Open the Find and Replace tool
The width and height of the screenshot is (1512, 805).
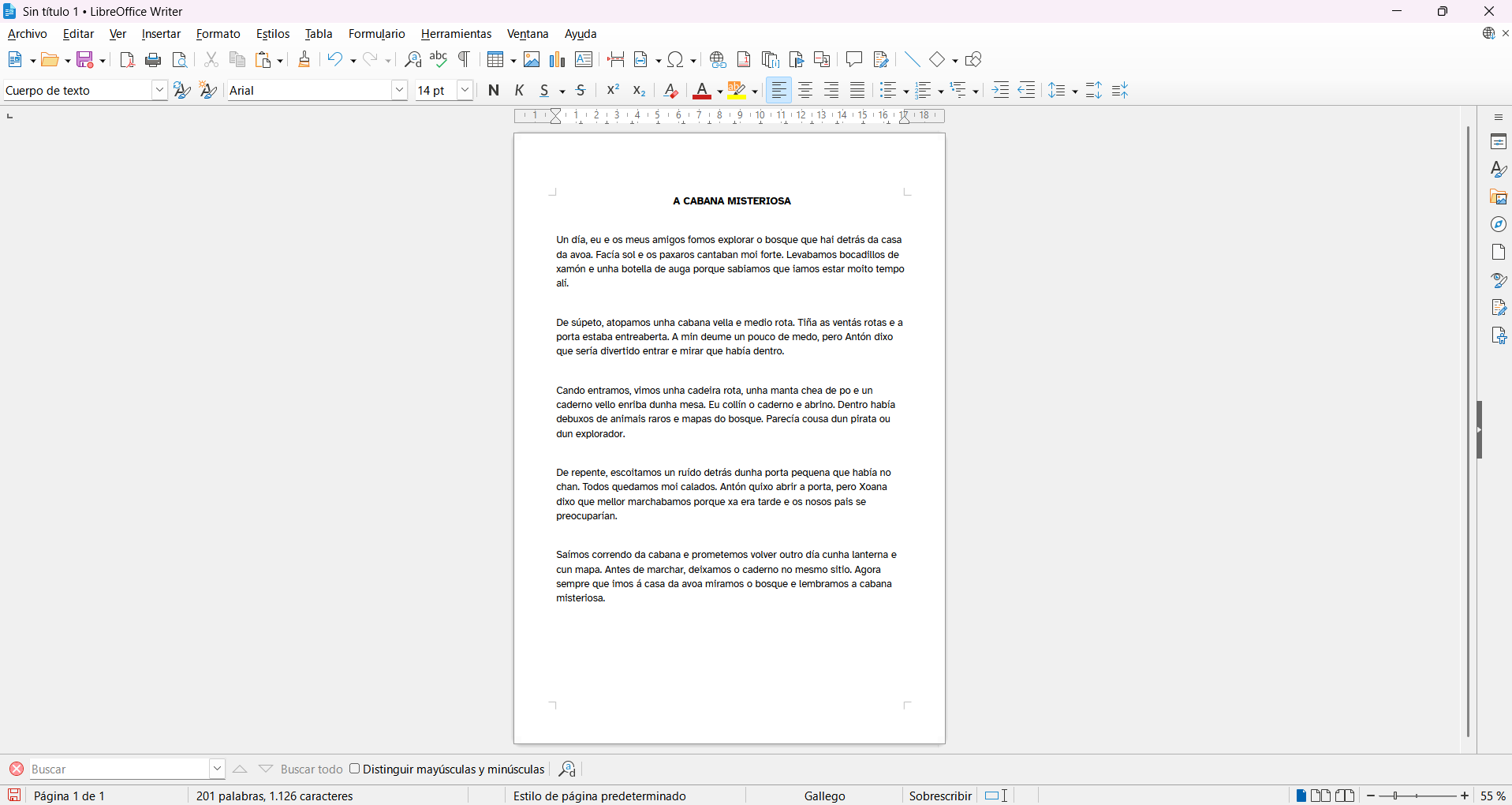[413, 60]
